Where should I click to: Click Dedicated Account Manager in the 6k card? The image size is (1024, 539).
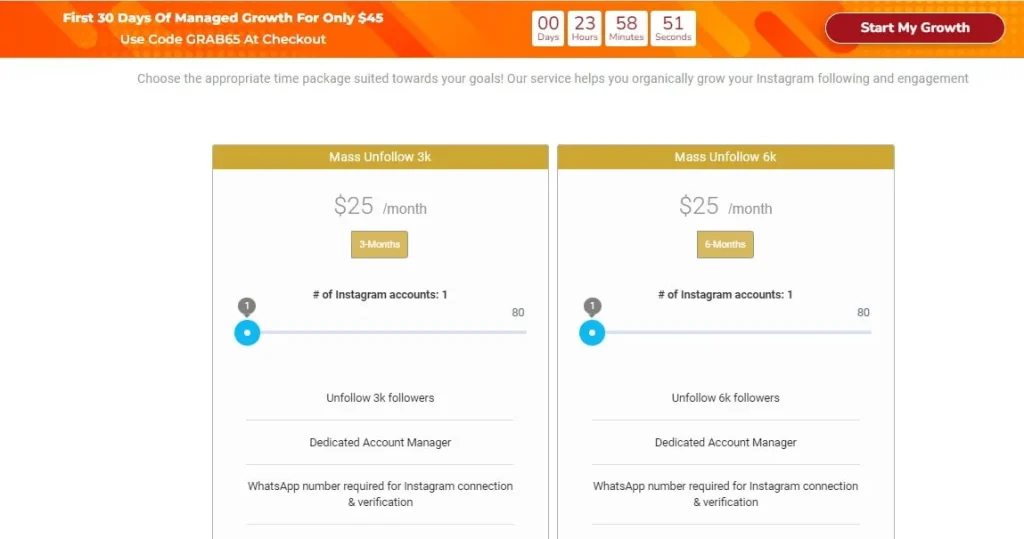(725, 442)
